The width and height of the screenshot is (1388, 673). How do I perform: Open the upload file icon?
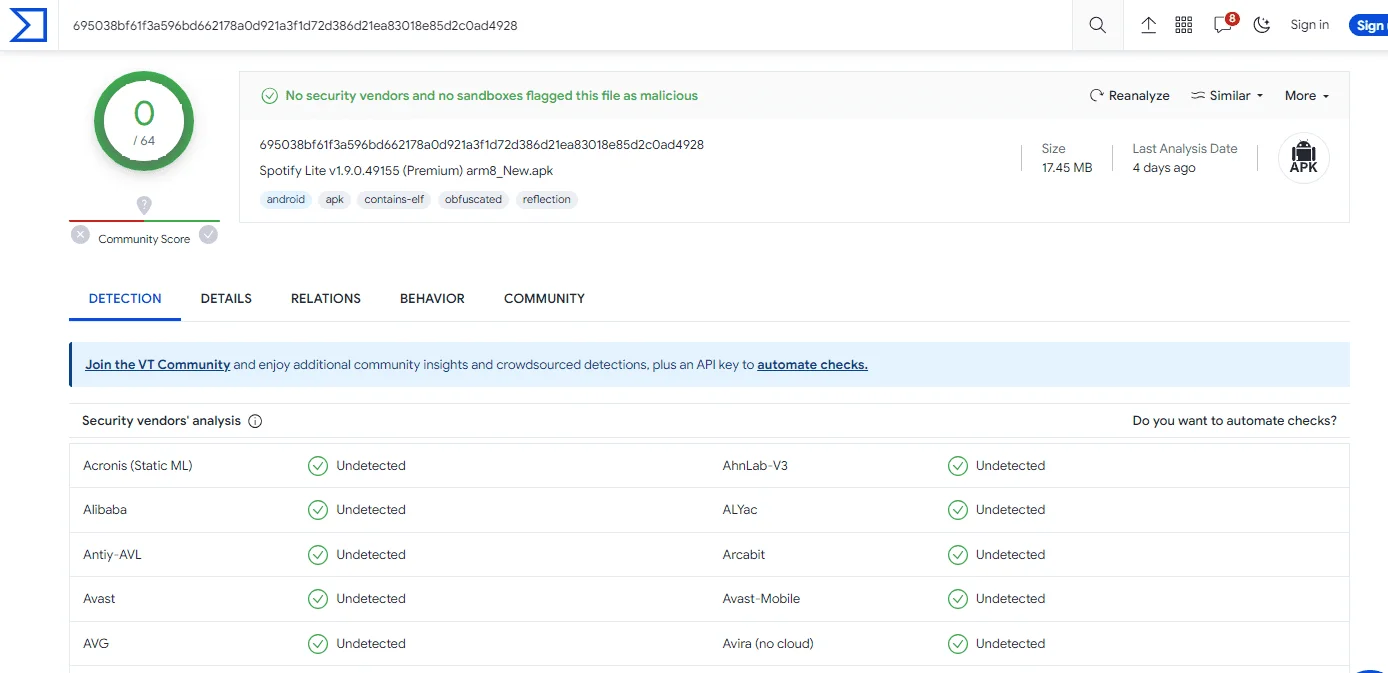1149,25
